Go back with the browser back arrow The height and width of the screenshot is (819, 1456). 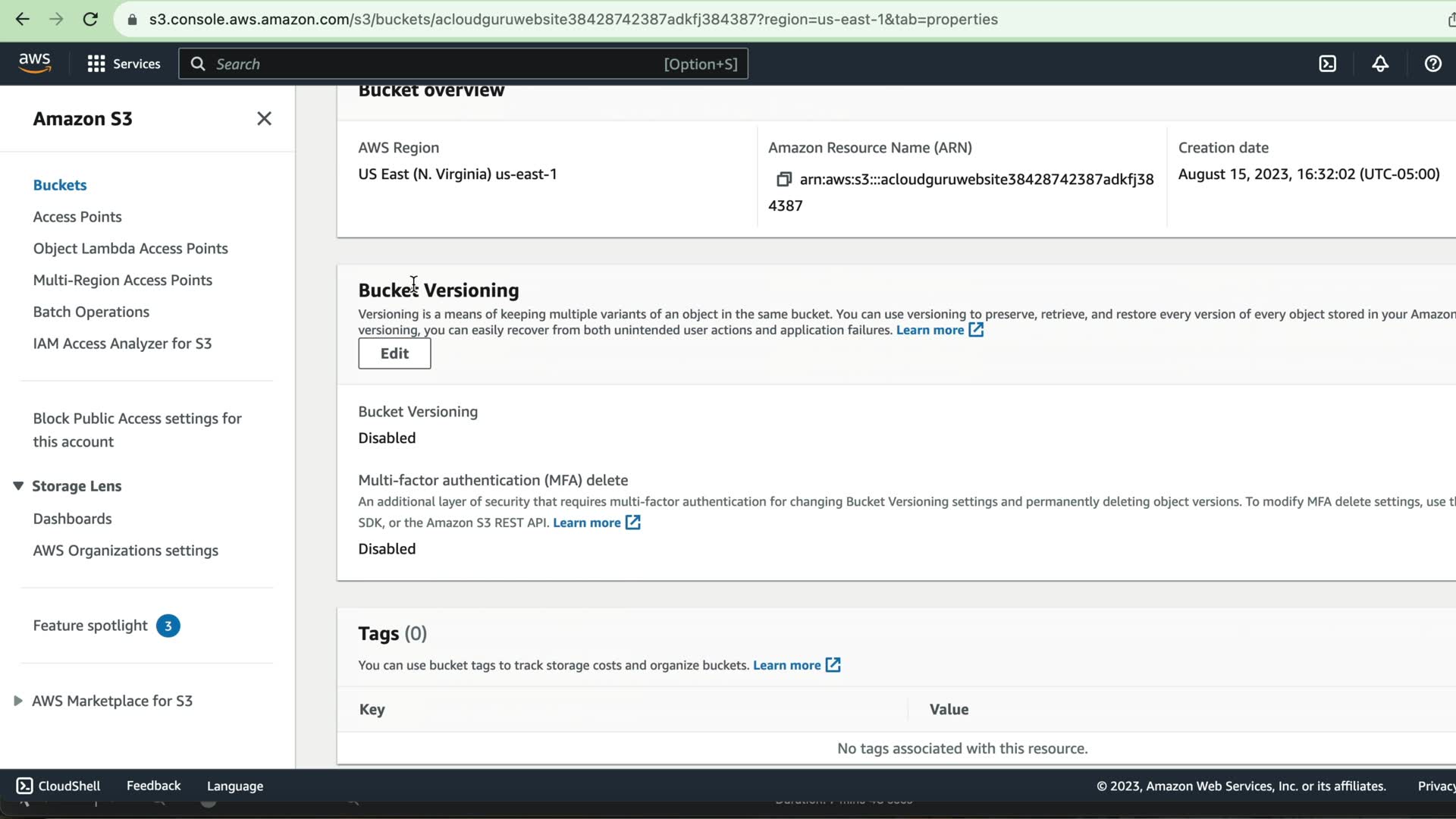click(23, 20)
